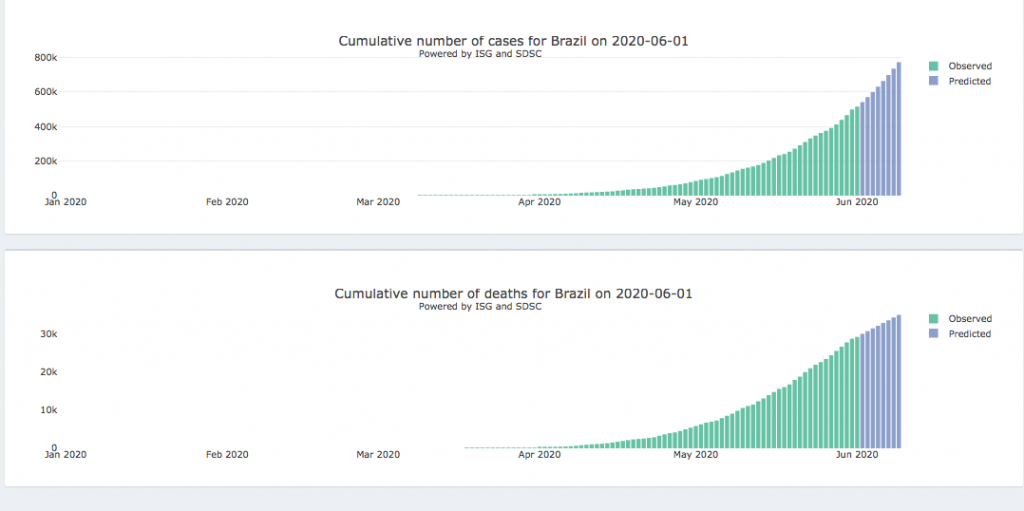Toggle the Observed legend label in cases chart
The width and height of the screenshot is (1024, 511).
[x=969, y=66]
